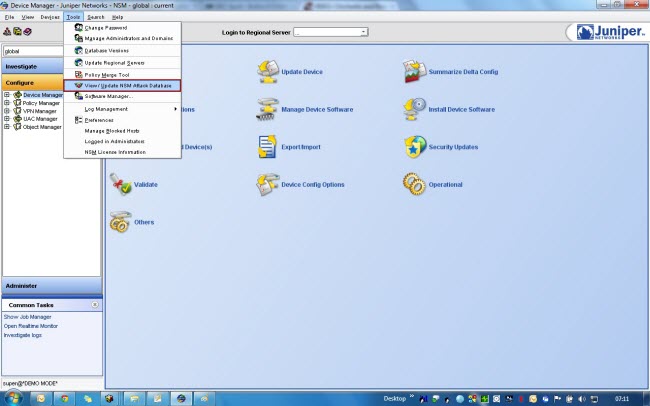Open the Administer panel
Viewport: 650px width, 406px height.
tap(52, 286)
